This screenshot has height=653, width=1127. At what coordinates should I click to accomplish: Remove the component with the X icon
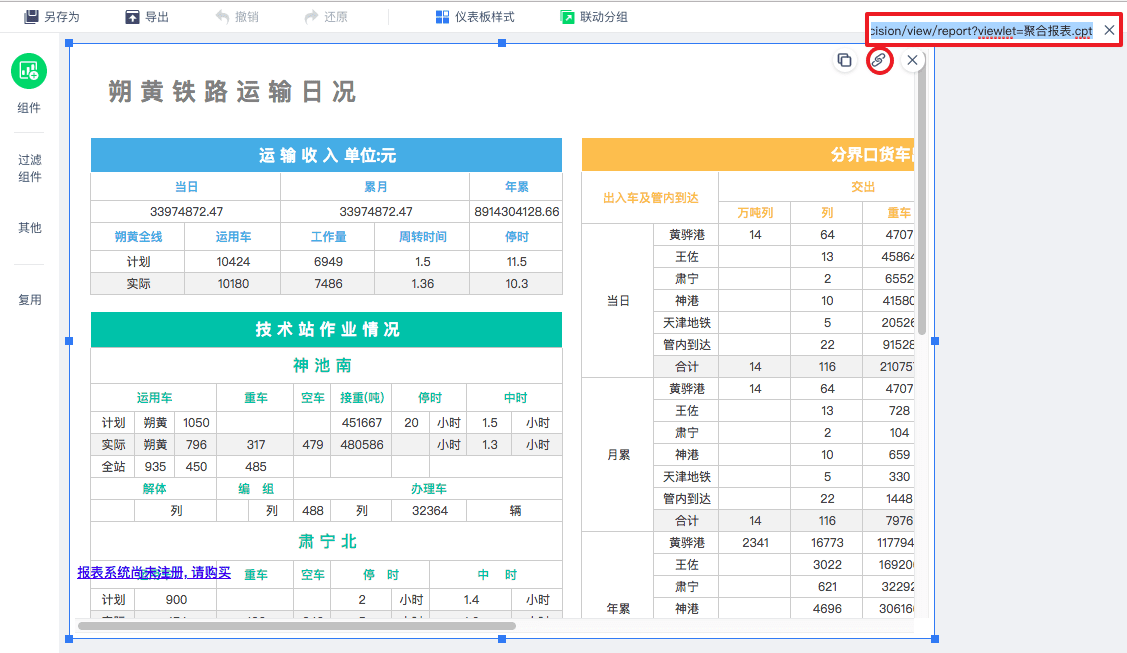pos(912,61)
